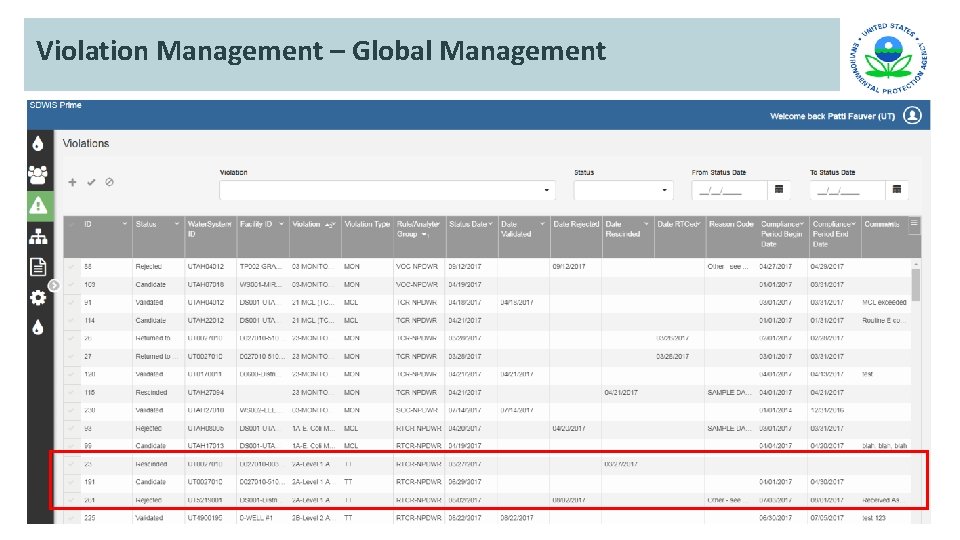The height and width of the screenshot is (540, 960).
Task: Select the row checkbox for ID 58
Action: [72, 266]
